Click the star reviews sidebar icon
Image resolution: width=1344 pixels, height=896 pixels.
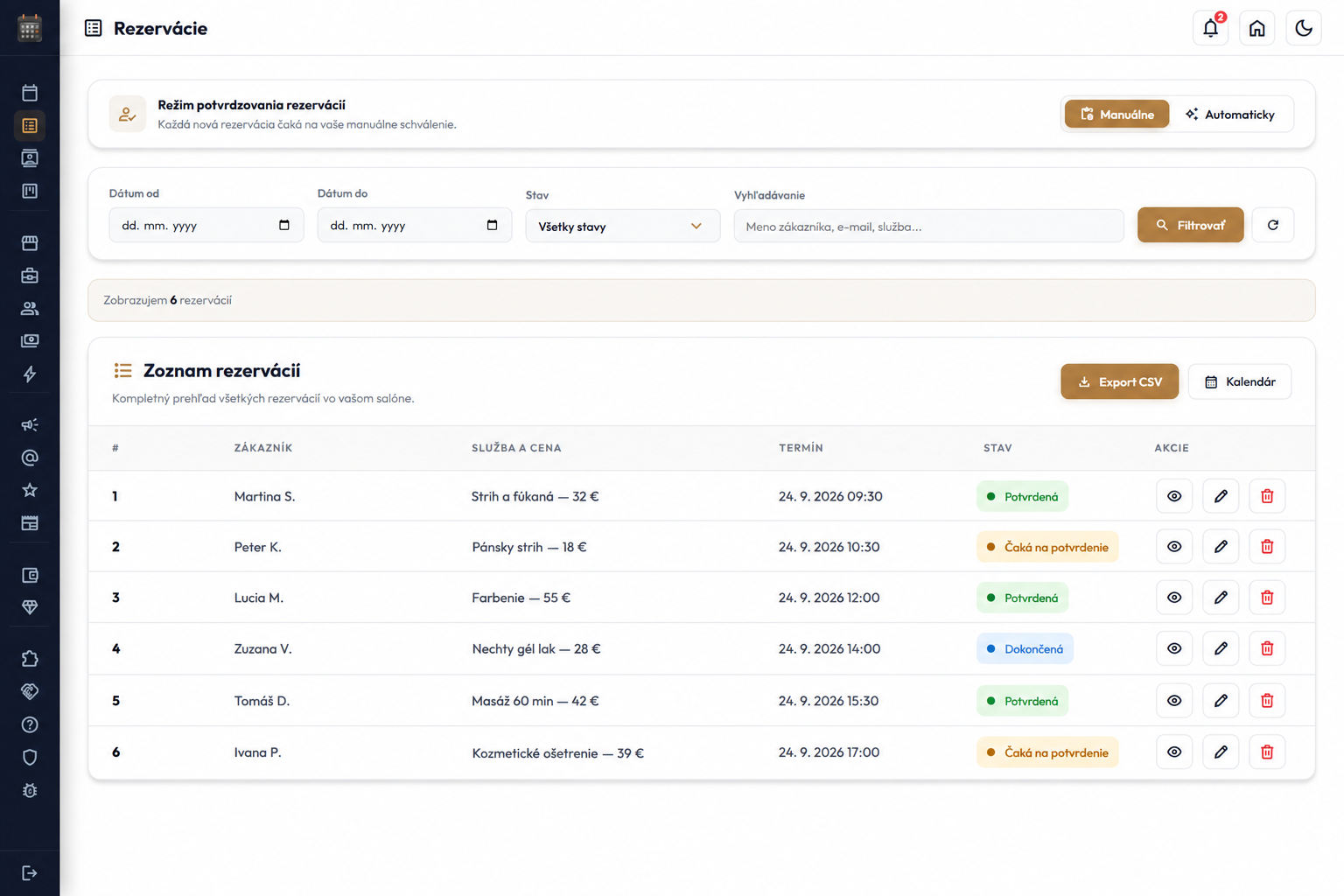coord(30,490)
